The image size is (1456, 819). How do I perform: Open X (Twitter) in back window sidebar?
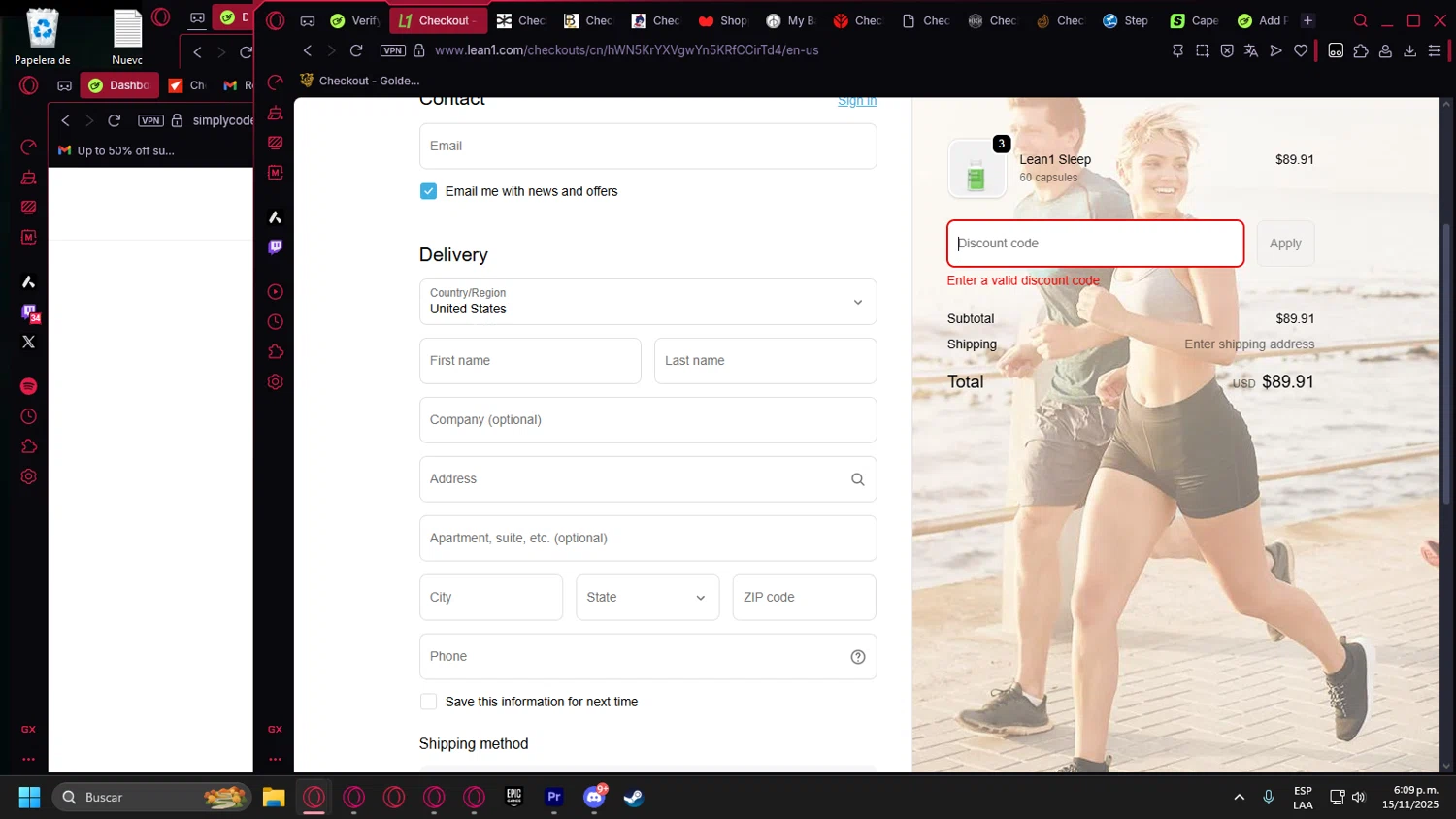pyautogui.click(x=29, y=342)
